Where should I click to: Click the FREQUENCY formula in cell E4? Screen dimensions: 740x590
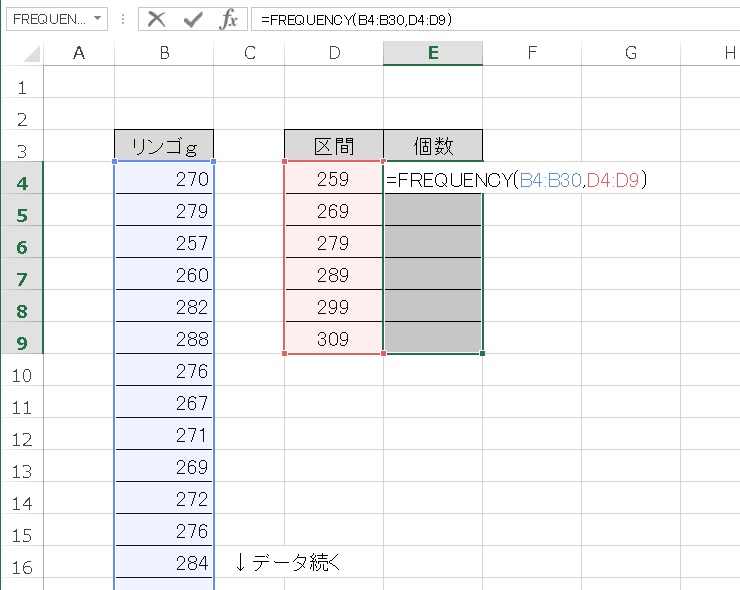tap(517, 179)
